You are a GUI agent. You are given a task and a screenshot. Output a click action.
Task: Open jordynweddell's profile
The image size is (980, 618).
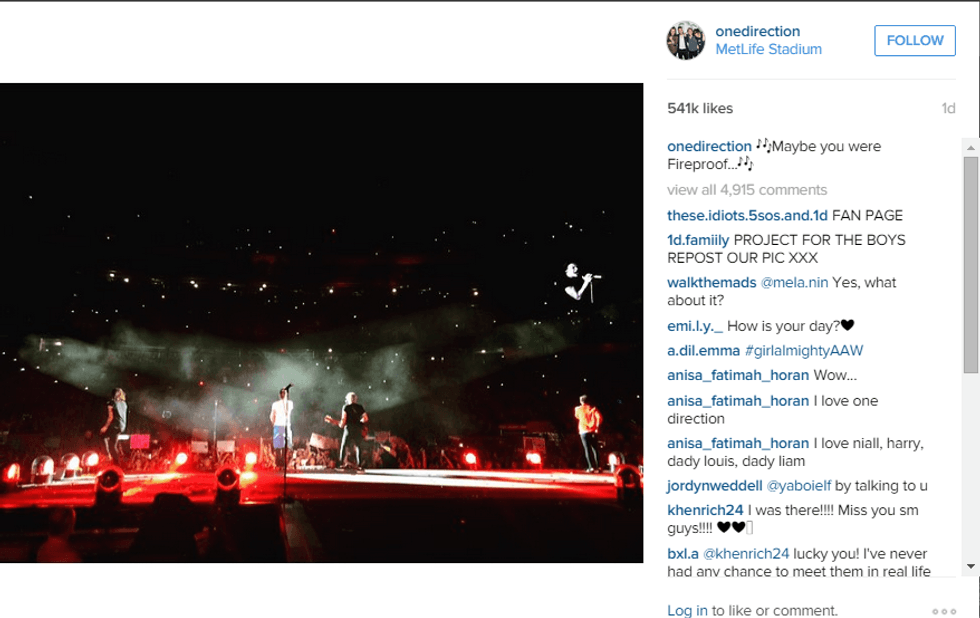tap(715, 486)
